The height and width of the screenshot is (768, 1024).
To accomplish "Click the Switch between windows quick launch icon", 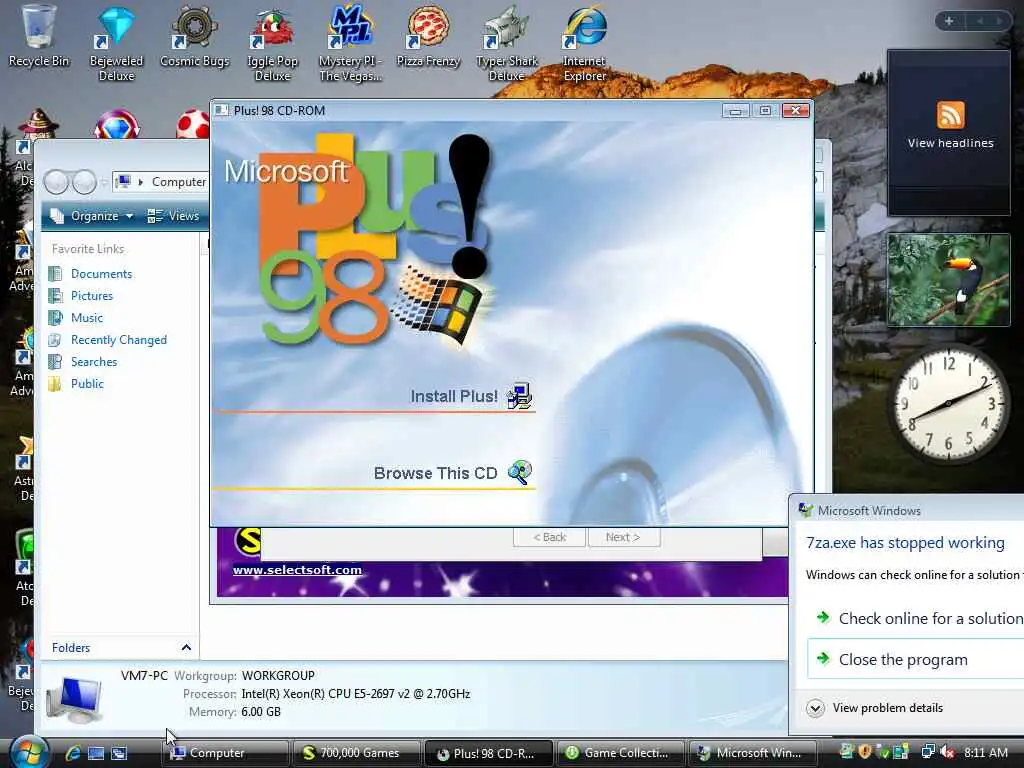I will [119, 753].
